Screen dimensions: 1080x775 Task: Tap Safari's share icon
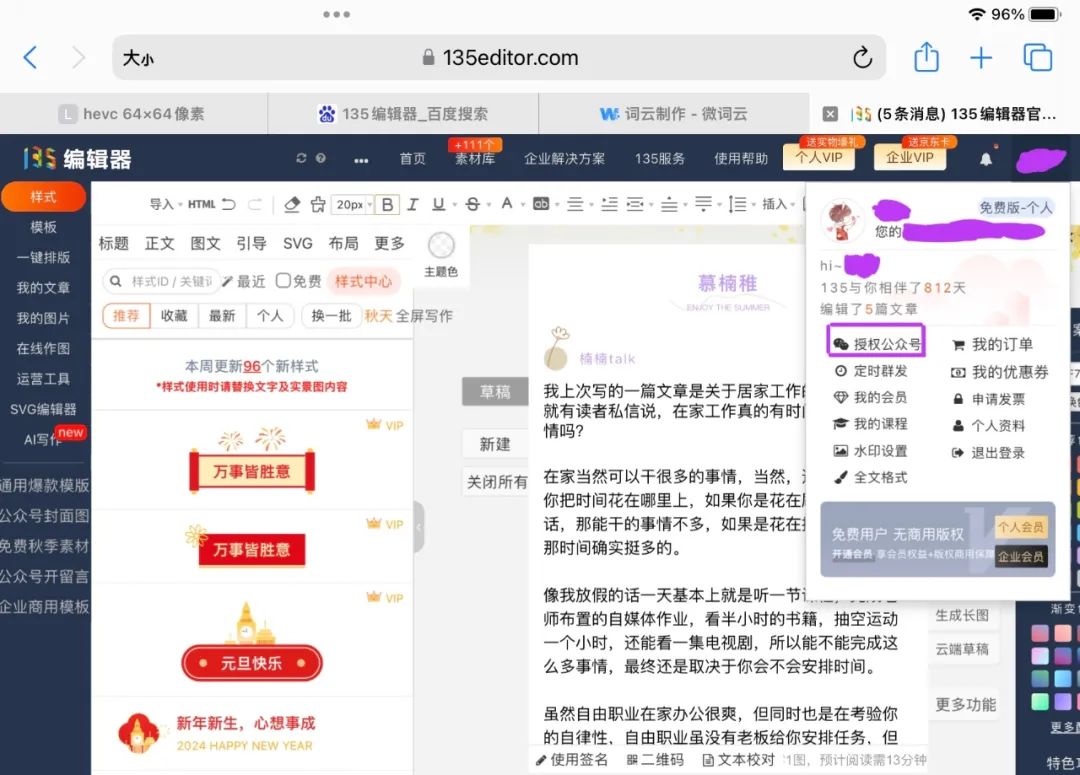click(927, 58)
